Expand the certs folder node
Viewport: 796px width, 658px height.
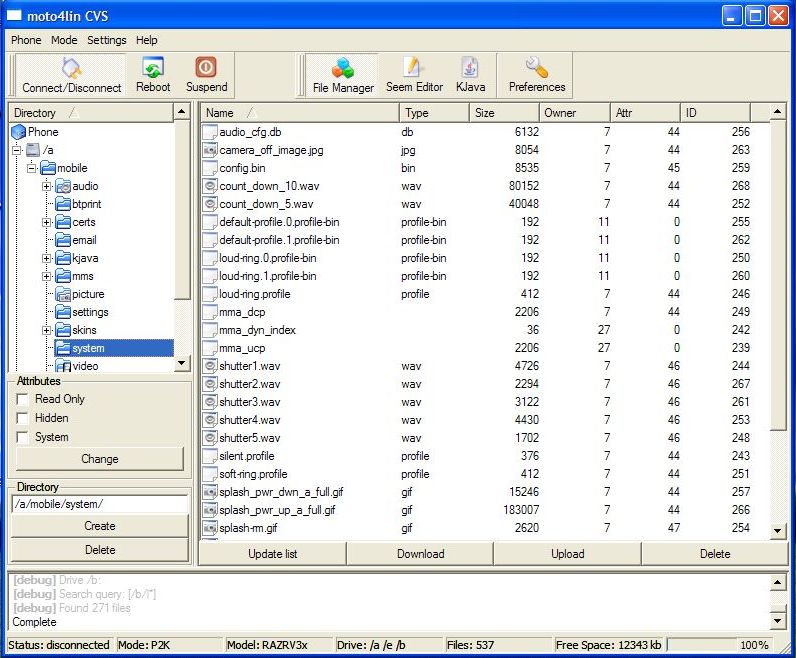tap(47, 222)
